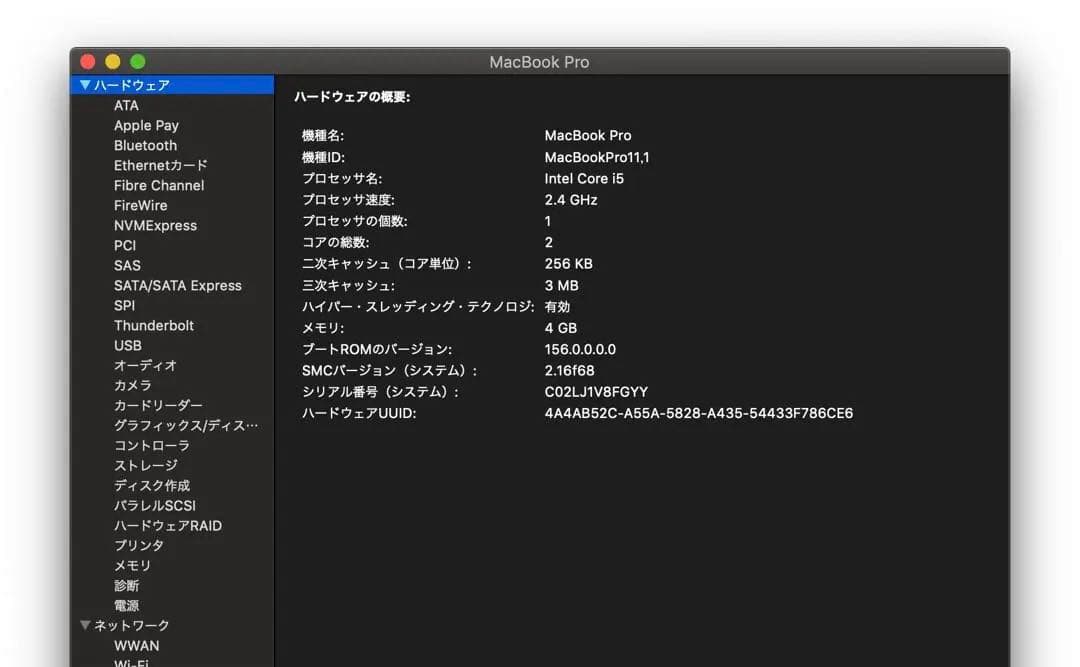View Thunderbolt details

pos(154,325)
